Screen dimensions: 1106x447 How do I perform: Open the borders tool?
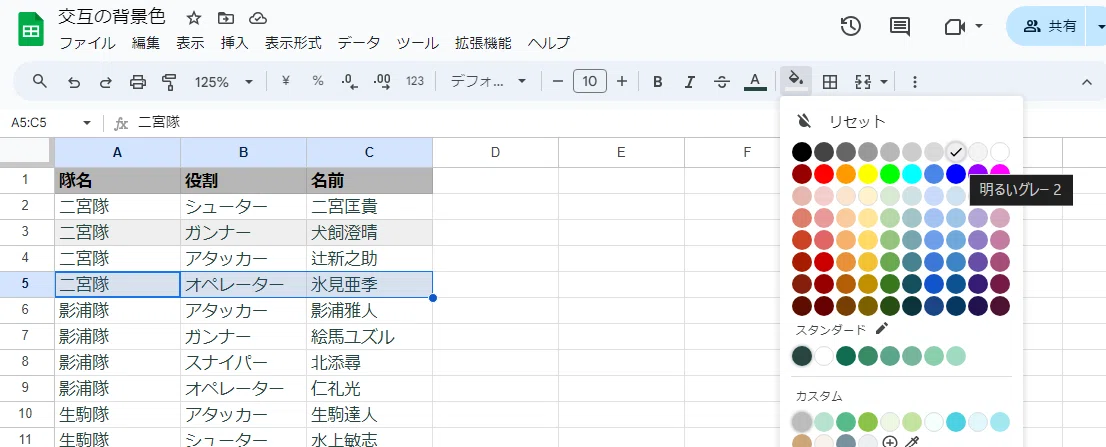(830, 82)
